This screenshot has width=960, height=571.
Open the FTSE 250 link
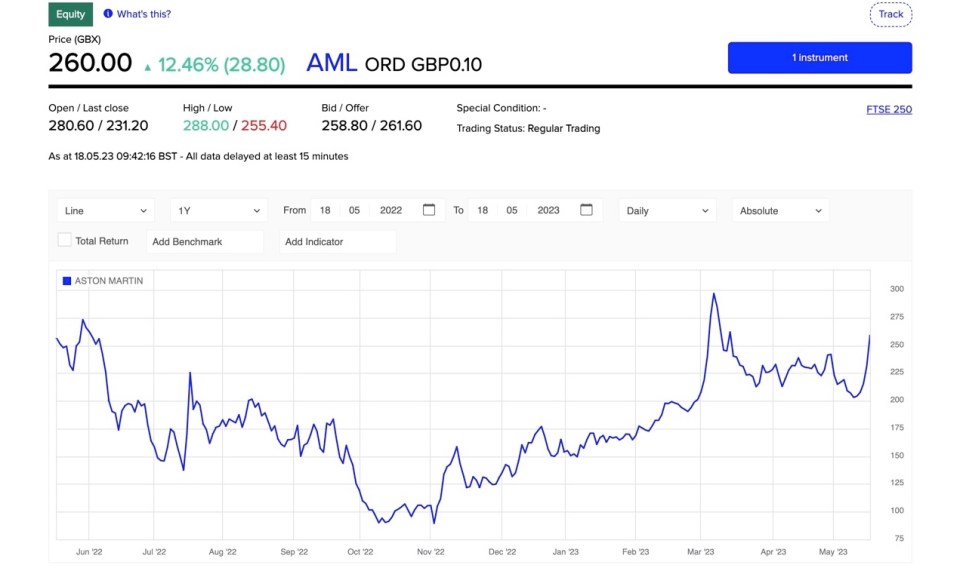click(x=889, y=110)
